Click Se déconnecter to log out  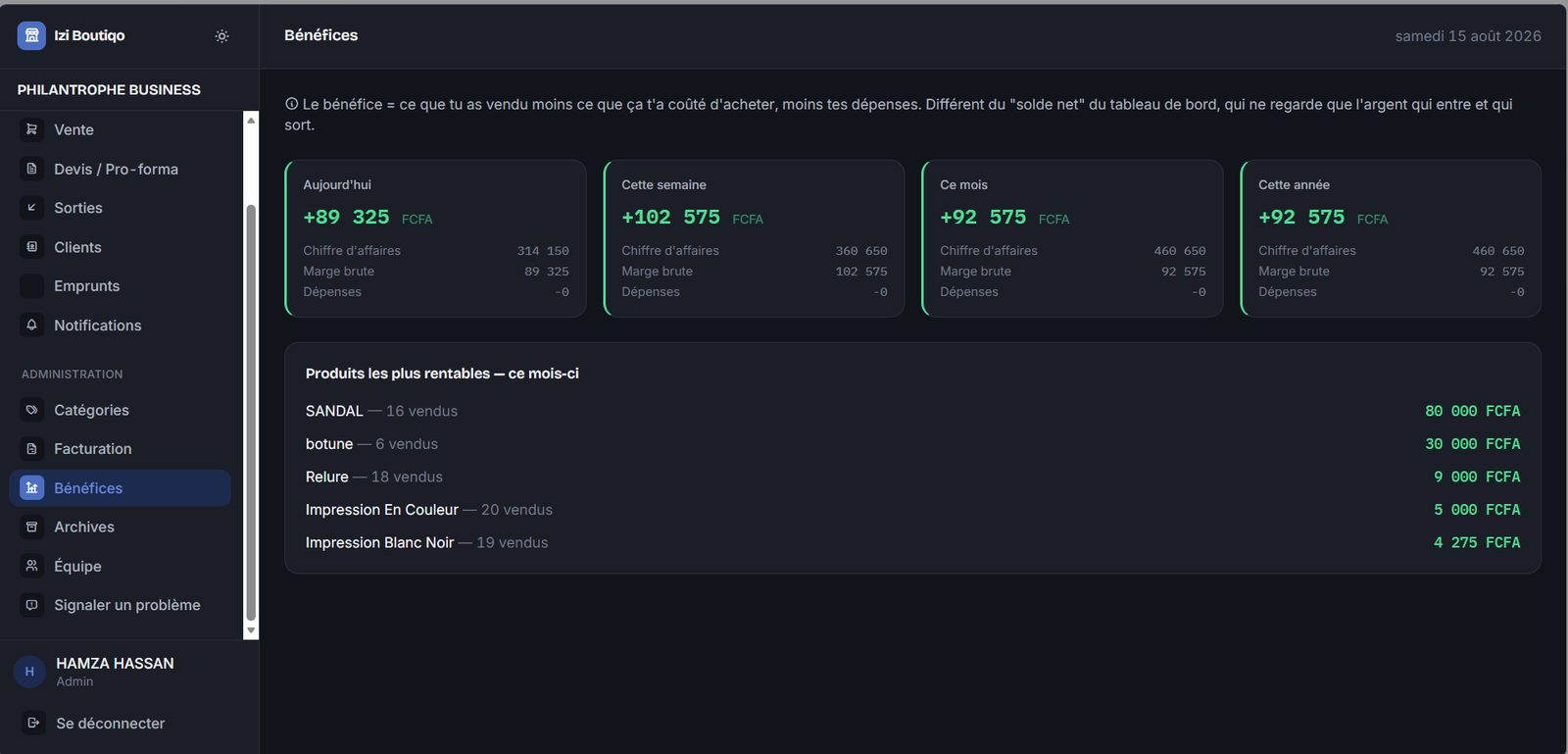[x=111, y=724]
